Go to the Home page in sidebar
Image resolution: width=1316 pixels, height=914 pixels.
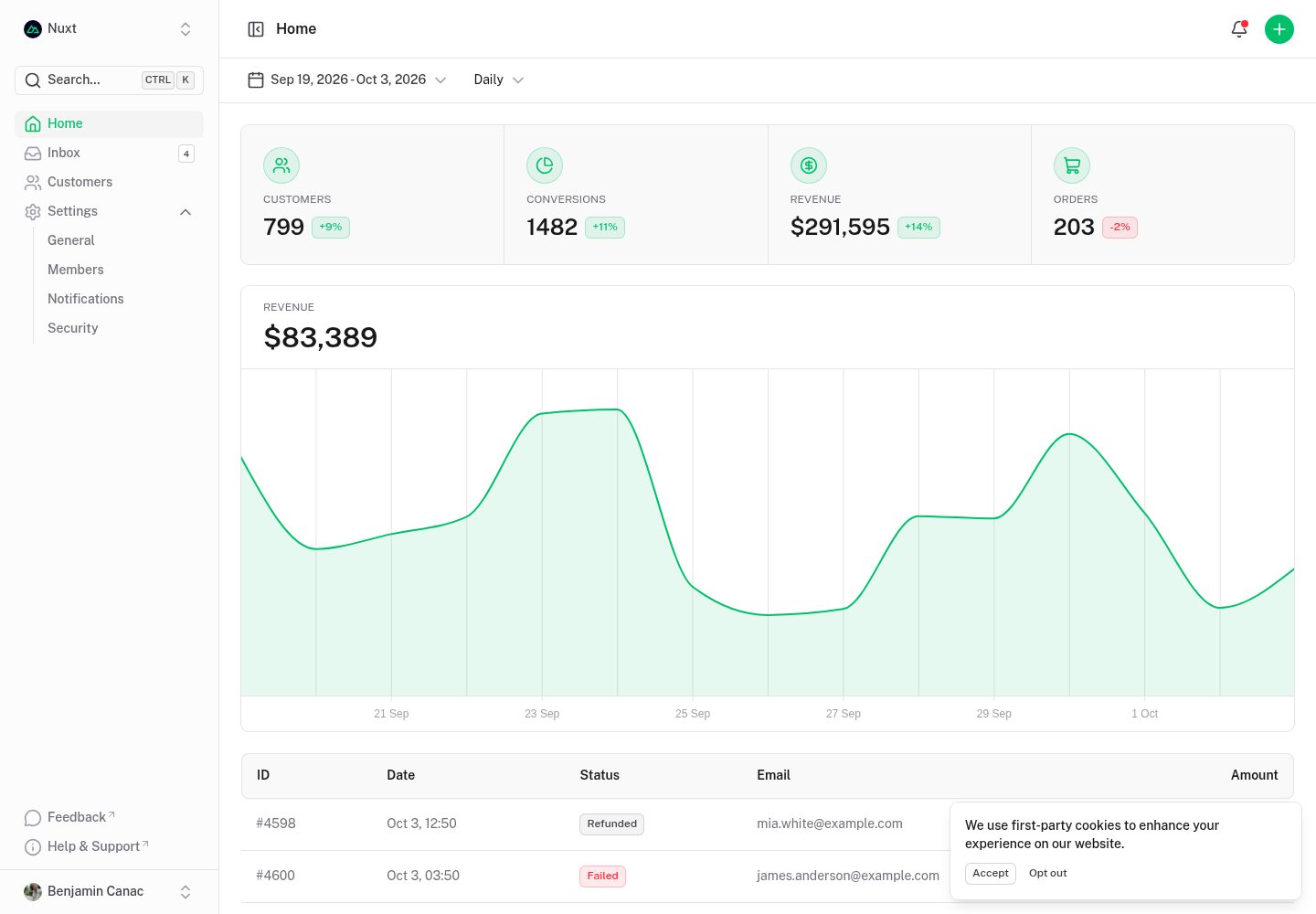point(109,124)
